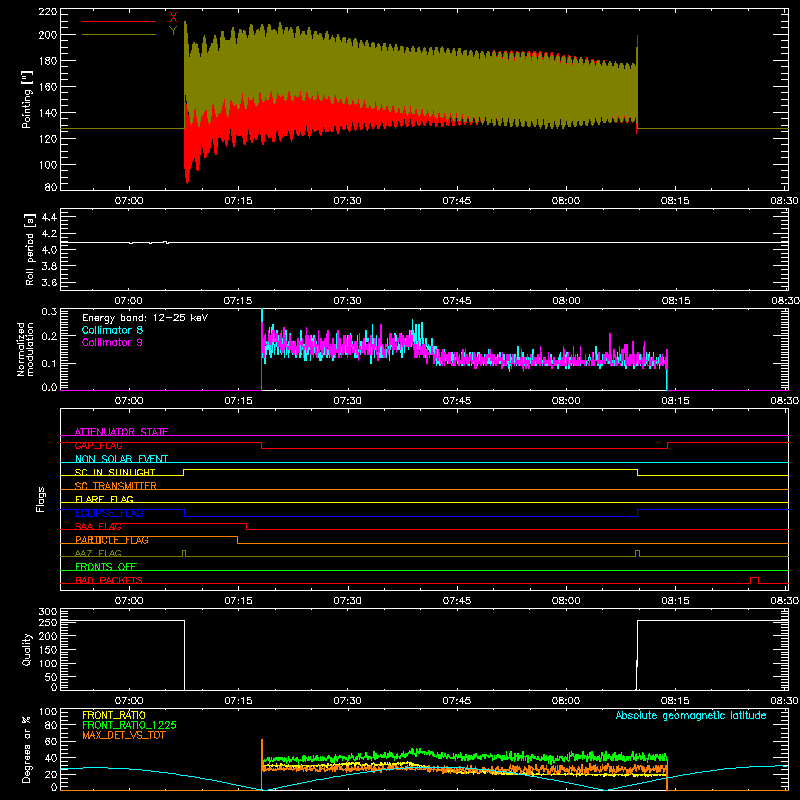Click the Collimator 8 legend entry

tap(112, 330)
